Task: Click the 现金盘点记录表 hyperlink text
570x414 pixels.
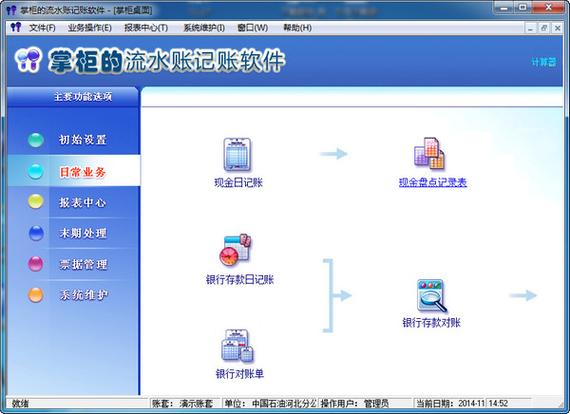Action: pos(433,182)
